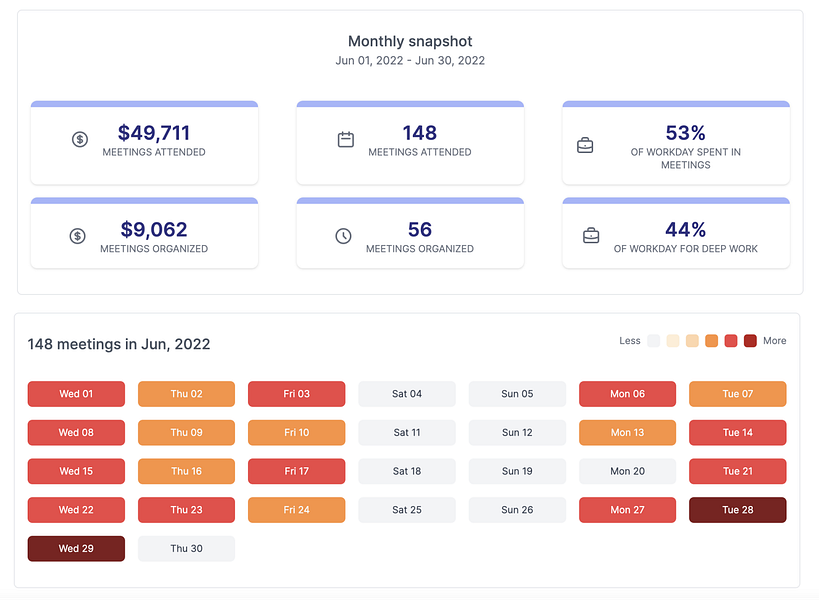Select the Thu 30 calendar cell
The height and width of the screenshot is (600, 819).
(186, 548)
